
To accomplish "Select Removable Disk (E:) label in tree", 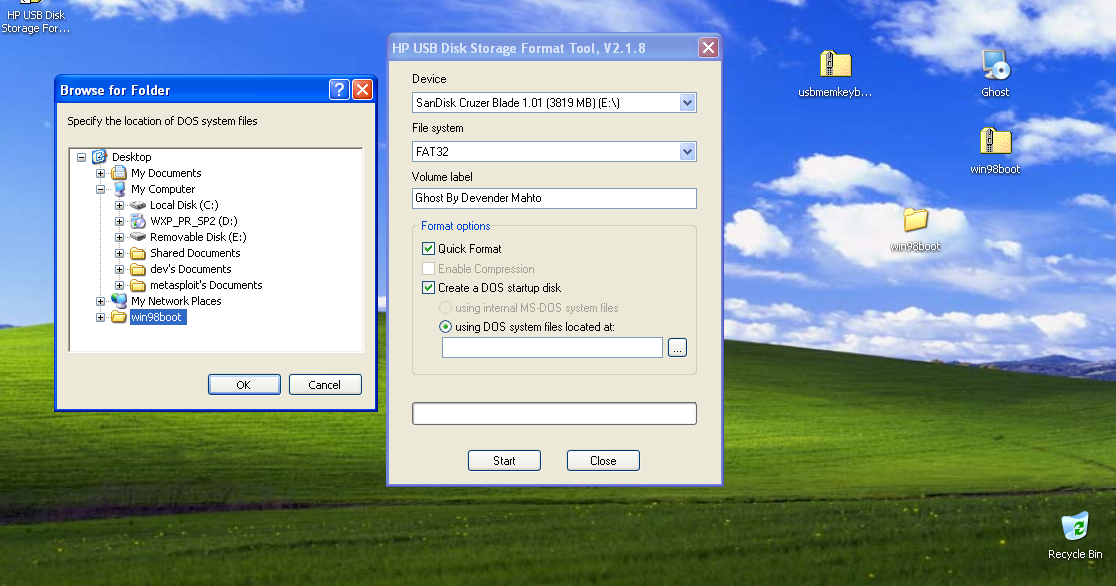I will click(x=198, y=237).
